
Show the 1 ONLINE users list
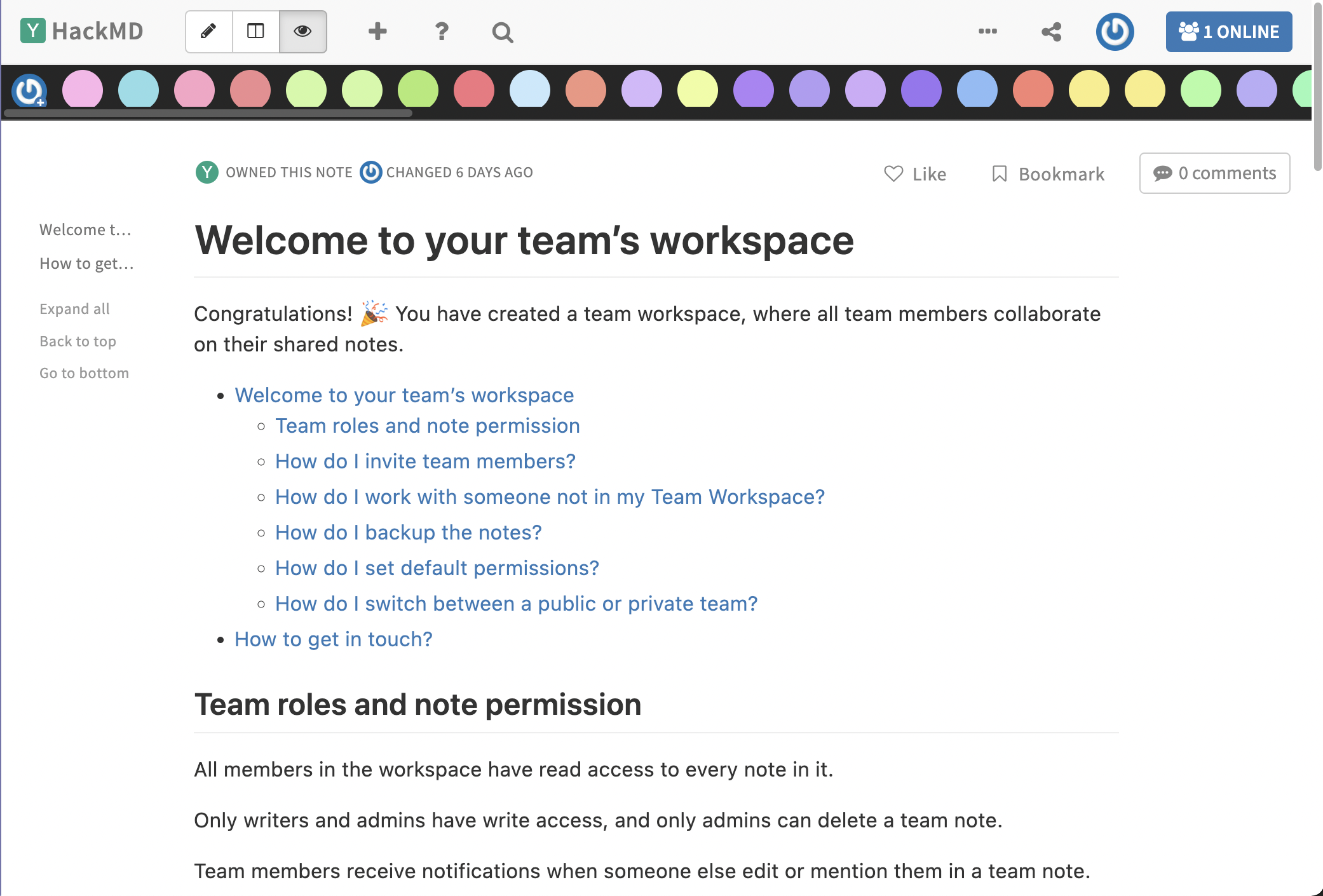pyautogui.click(x=1228, y=32)
